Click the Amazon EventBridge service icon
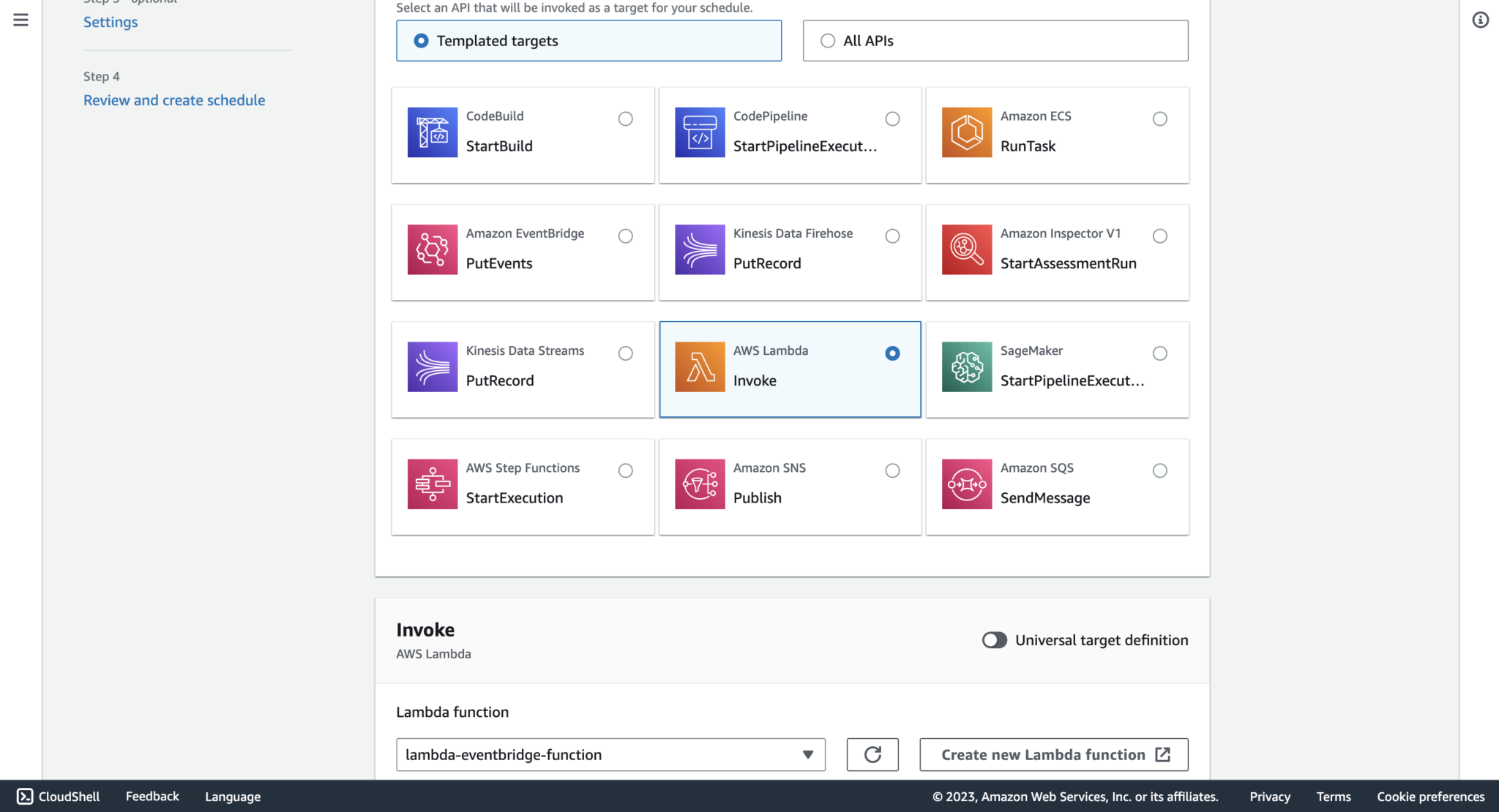Image resolution: width=1499 pixels, height=812 pixels. 432,249
